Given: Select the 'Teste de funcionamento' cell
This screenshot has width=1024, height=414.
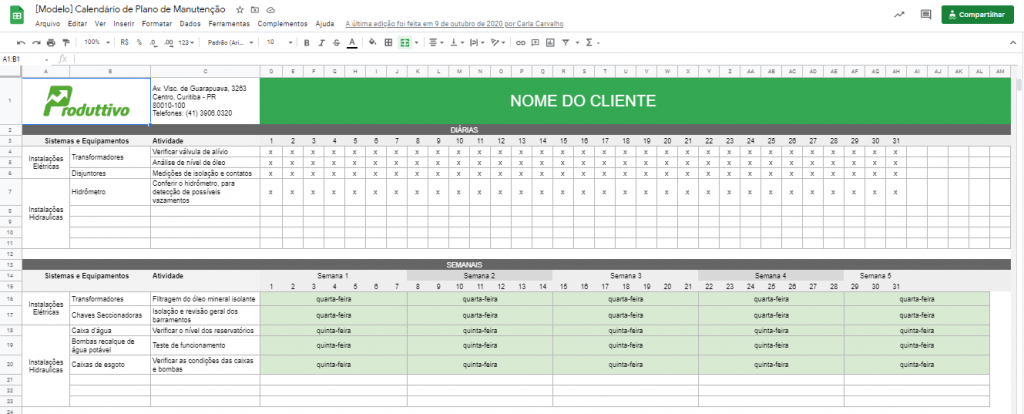Looking at the screenshot, I should [x=205, y=345].
